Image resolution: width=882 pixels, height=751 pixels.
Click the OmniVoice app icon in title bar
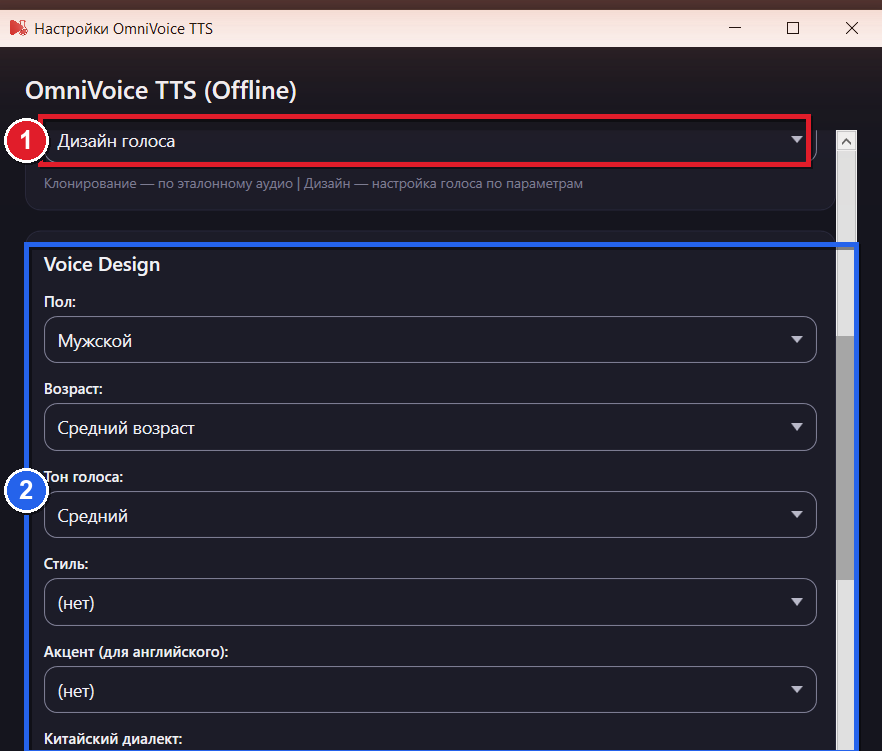coord(19,28)
